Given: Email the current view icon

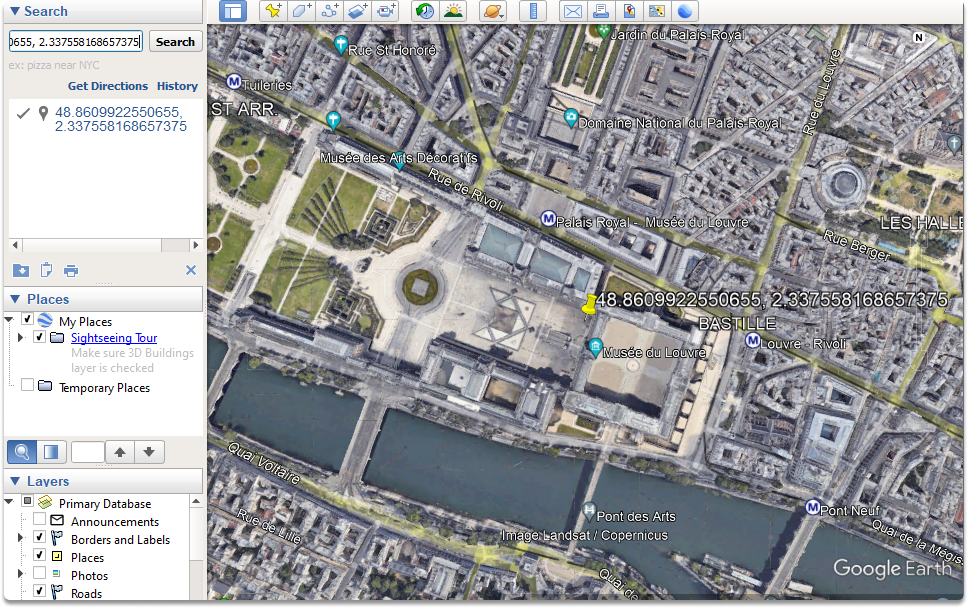Looking at the screenshot, I should (x=573, y=11).
